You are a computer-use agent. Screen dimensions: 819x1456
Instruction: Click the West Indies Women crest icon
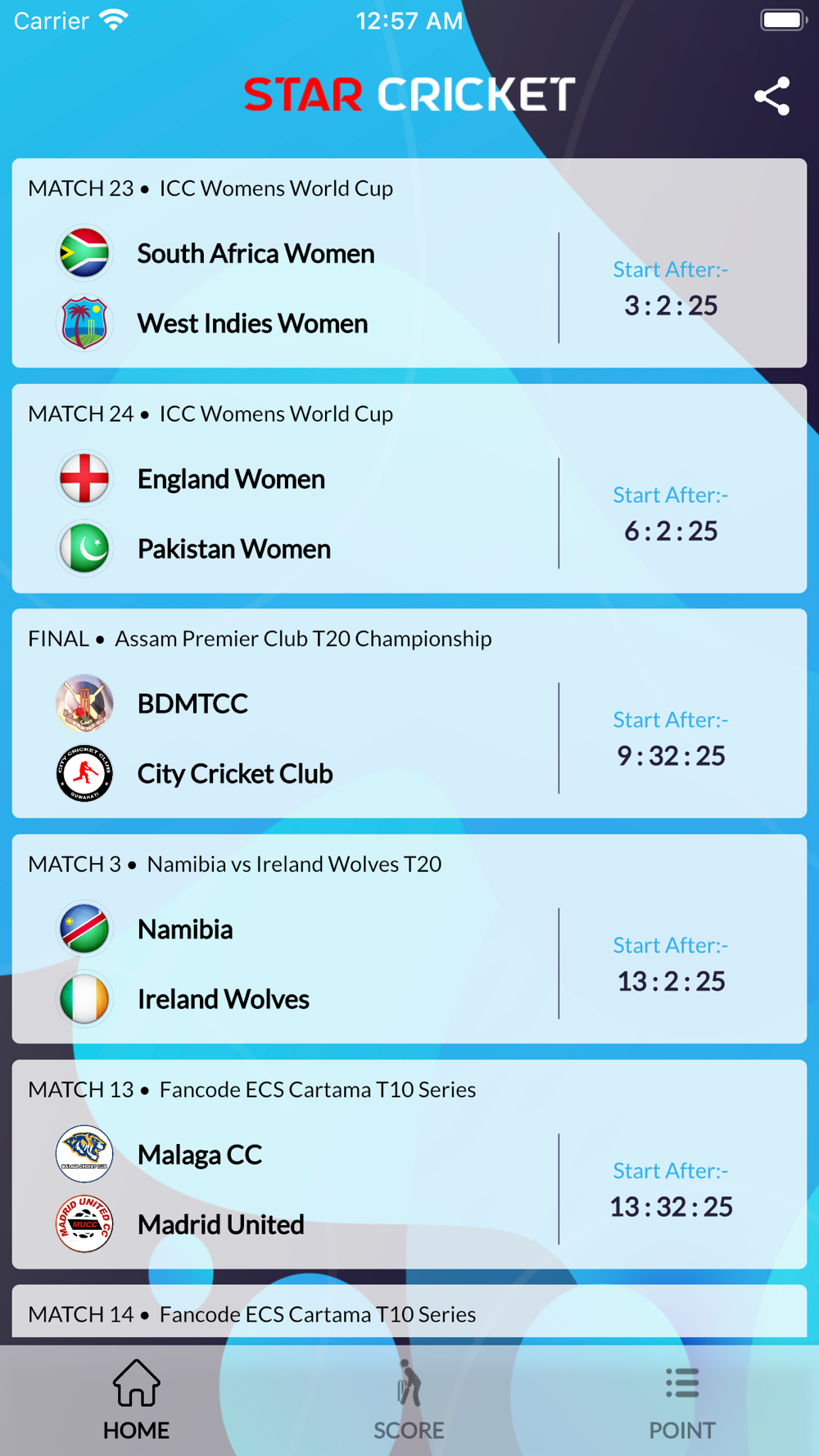84,323
